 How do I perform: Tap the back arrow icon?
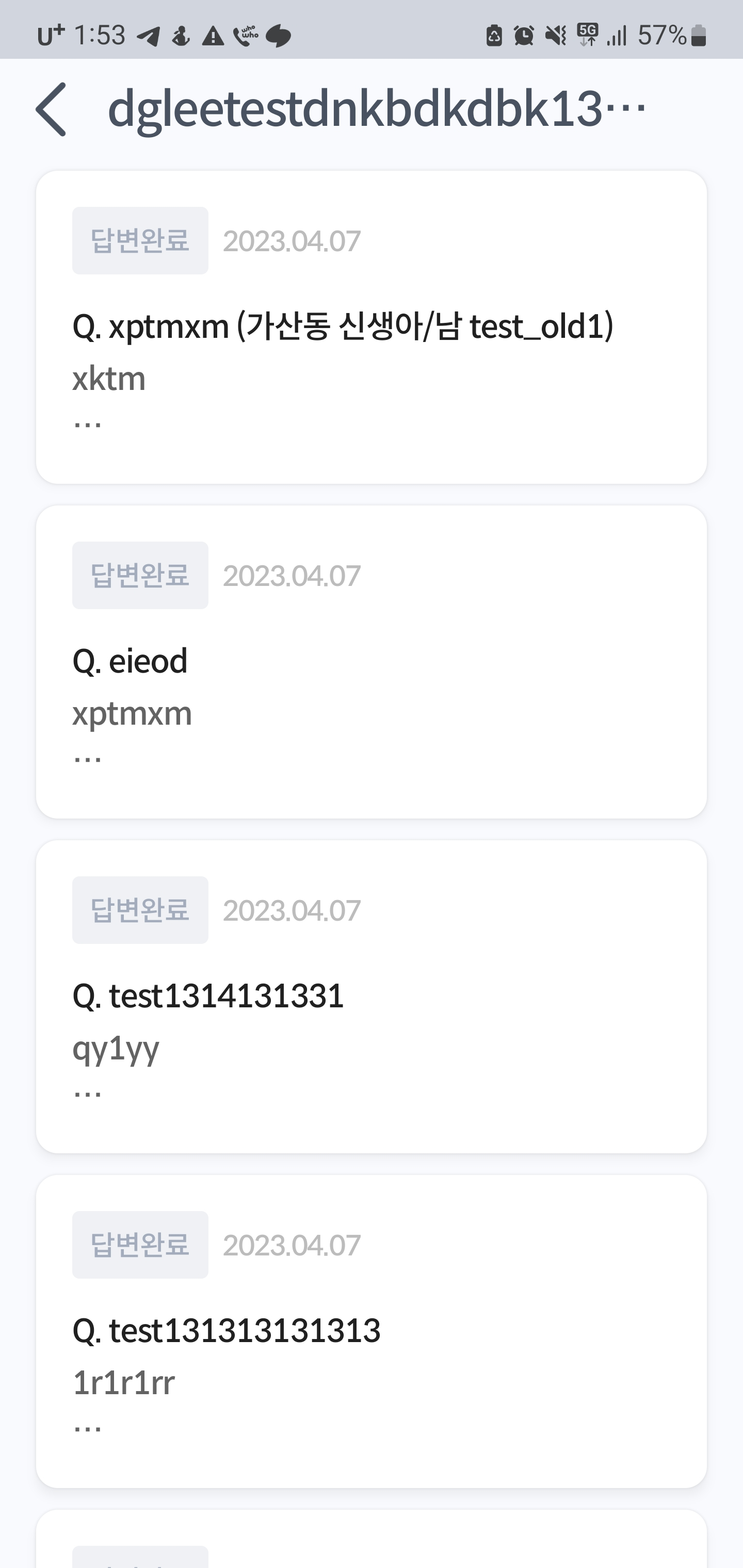[51, 109]
